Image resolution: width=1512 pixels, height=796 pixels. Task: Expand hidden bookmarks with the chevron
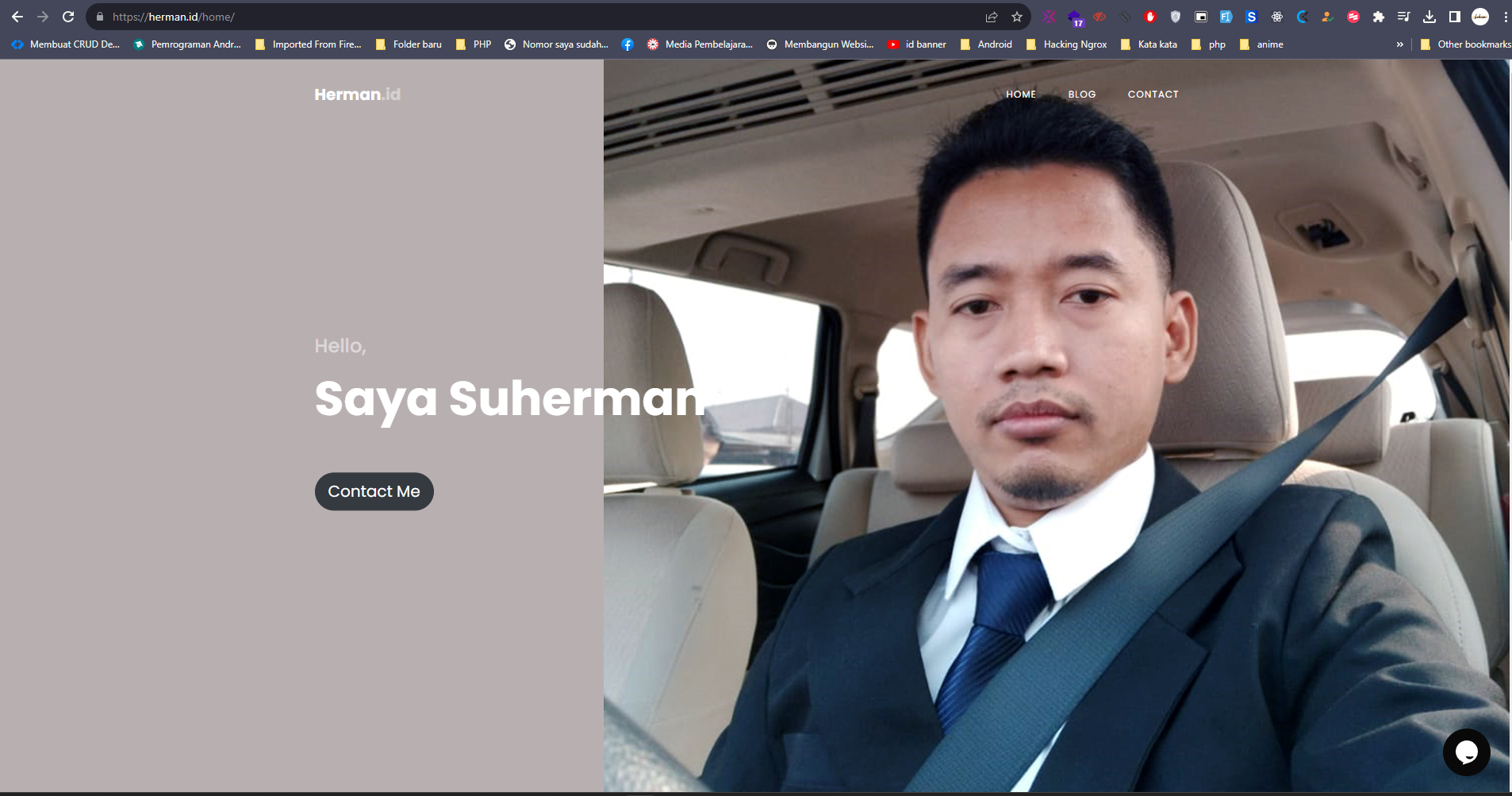[x=1399, y=44]
